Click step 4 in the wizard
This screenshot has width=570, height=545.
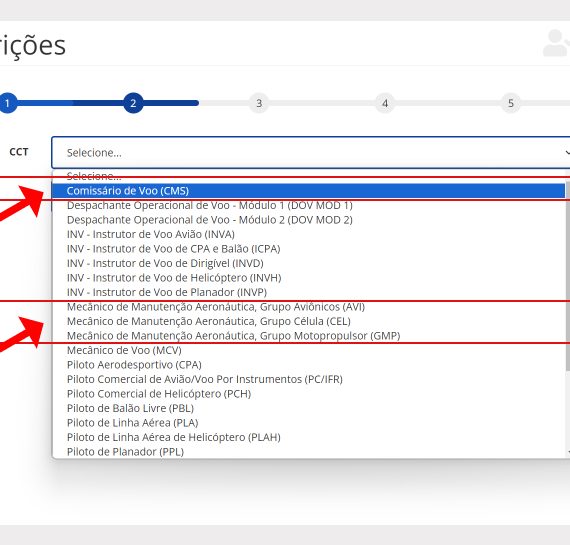click(385, 103)
